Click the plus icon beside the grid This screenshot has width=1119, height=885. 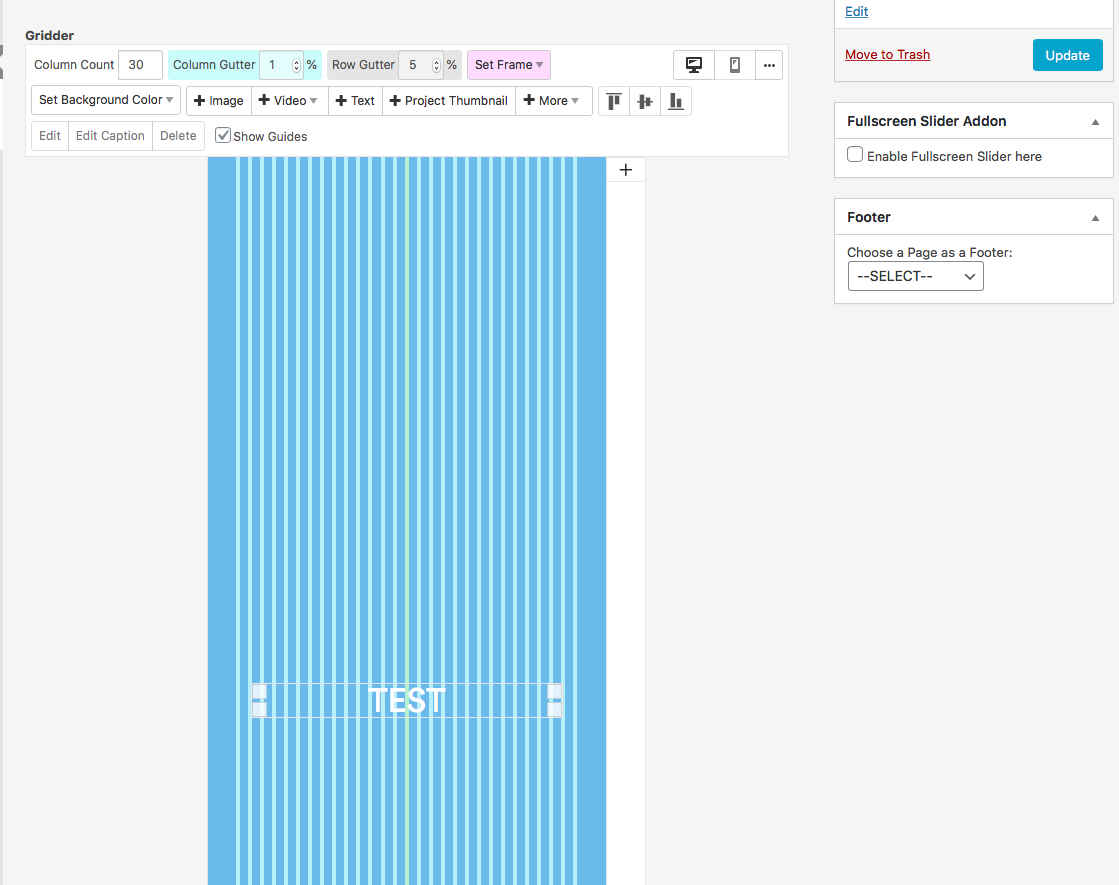626,170
